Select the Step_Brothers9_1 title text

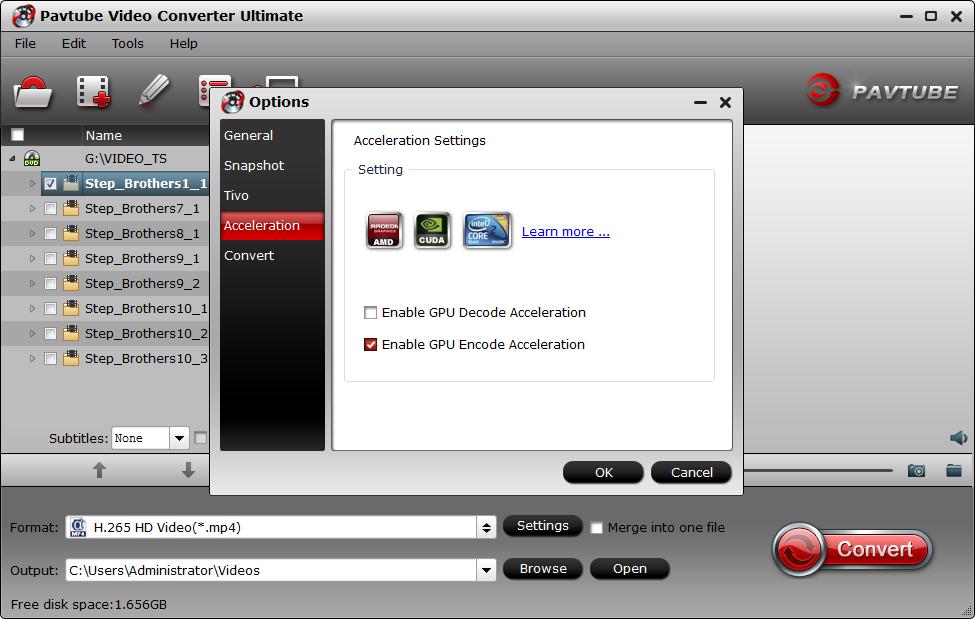[x=142, y=258]
